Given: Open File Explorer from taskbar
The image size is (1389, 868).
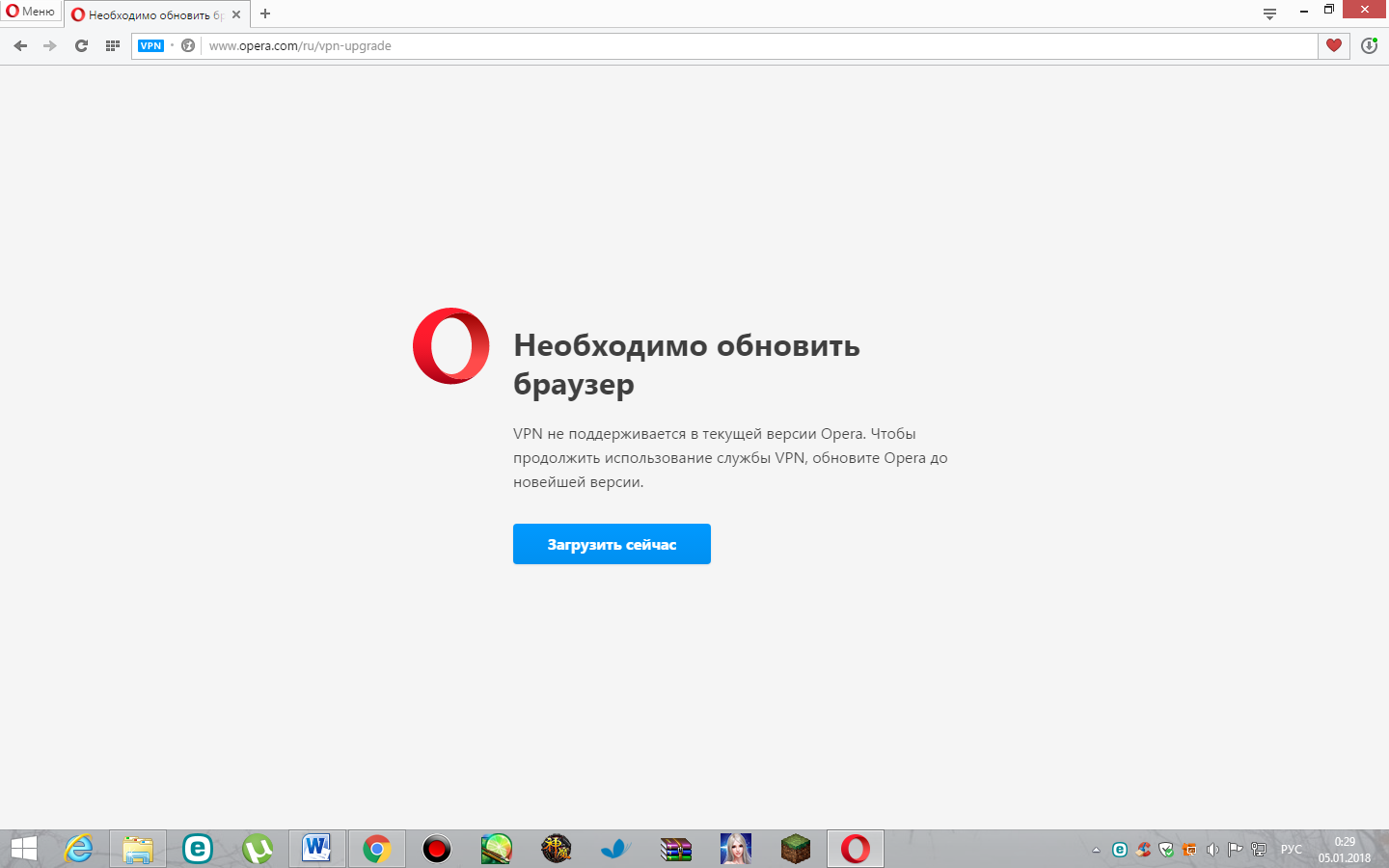Looking at the screenshot, I should click(138, 849).
